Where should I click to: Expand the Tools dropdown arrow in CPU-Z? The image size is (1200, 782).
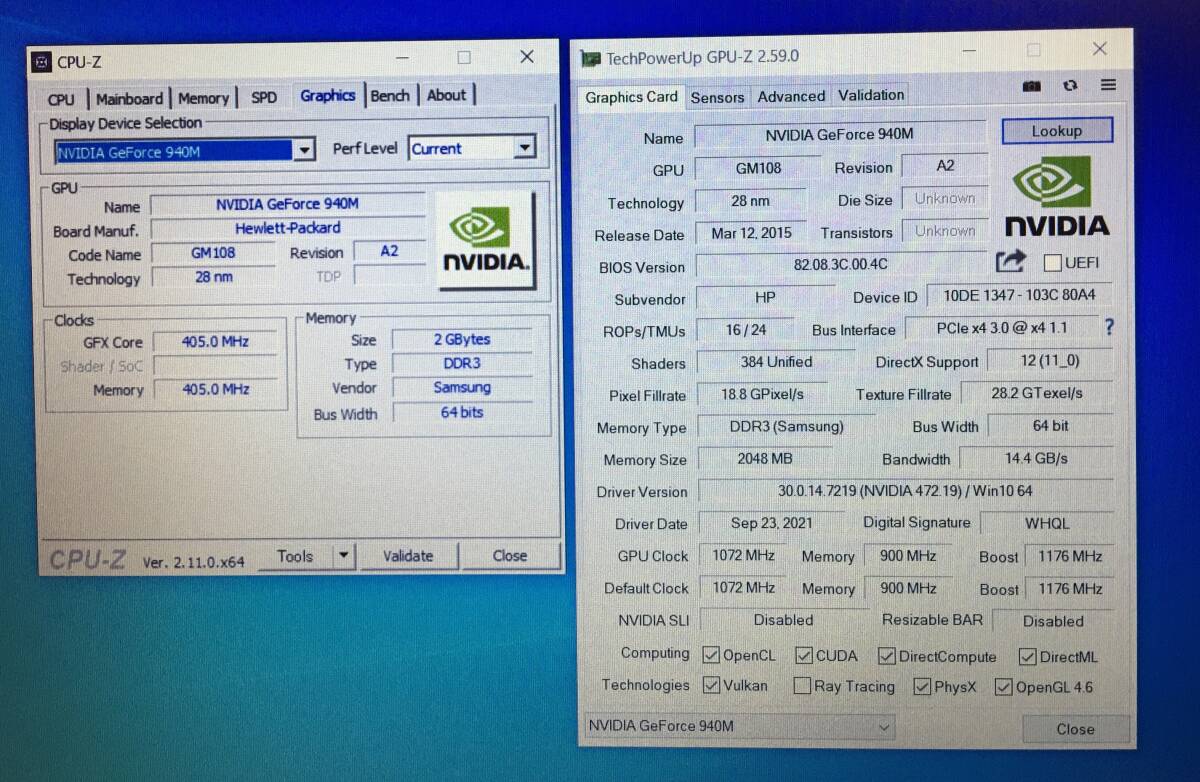[342, 555]
